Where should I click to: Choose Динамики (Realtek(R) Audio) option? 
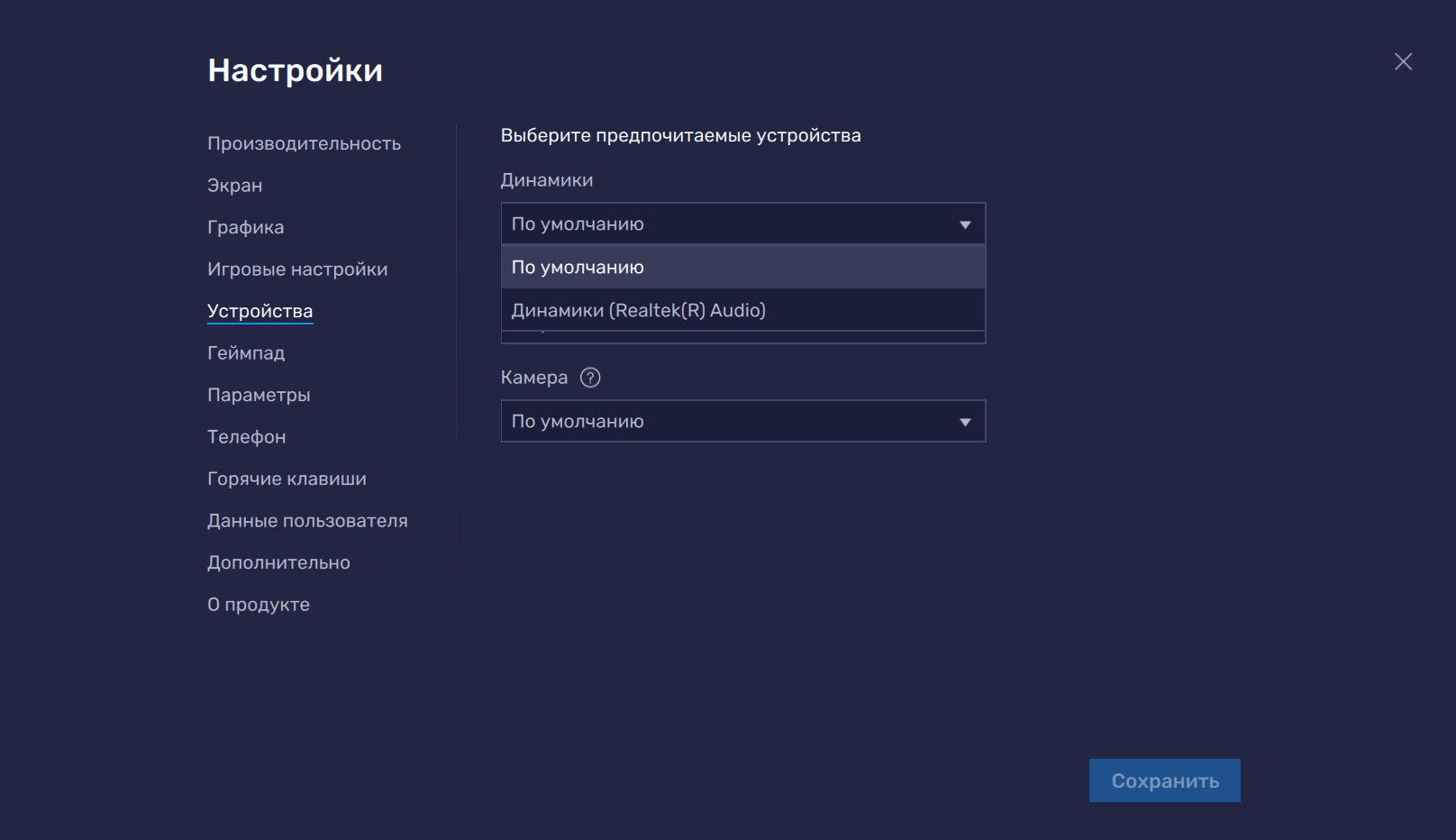point(743,310)
